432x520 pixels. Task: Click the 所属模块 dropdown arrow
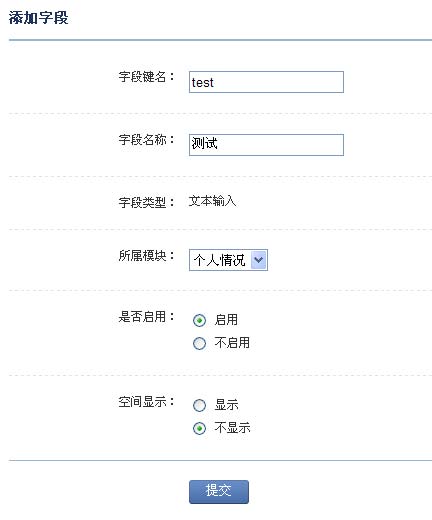pos(259,260)
